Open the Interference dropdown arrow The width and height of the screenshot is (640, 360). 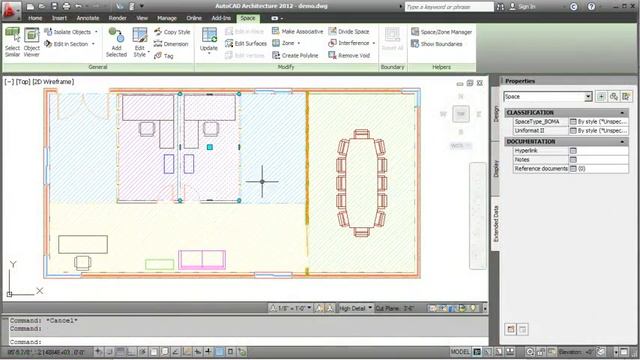click(x=373, y=43)
